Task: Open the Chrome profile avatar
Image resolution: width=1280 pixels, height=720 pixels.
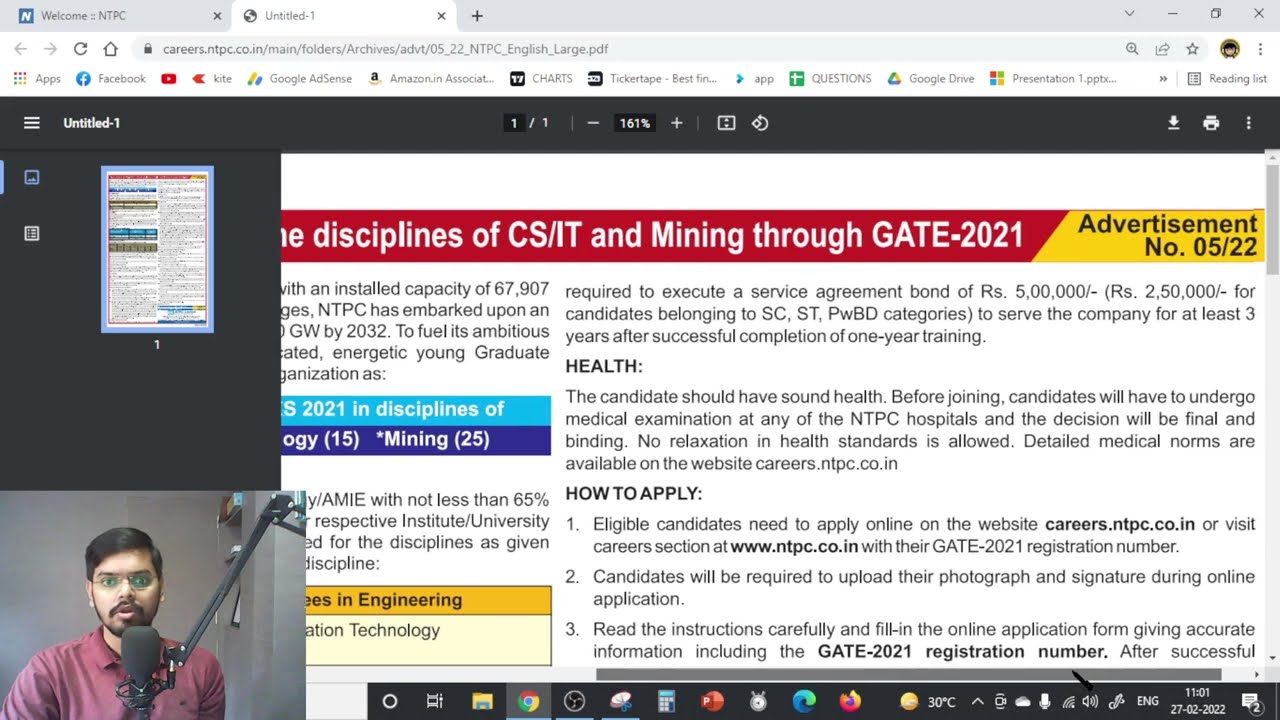Action: coord(1230,48)
